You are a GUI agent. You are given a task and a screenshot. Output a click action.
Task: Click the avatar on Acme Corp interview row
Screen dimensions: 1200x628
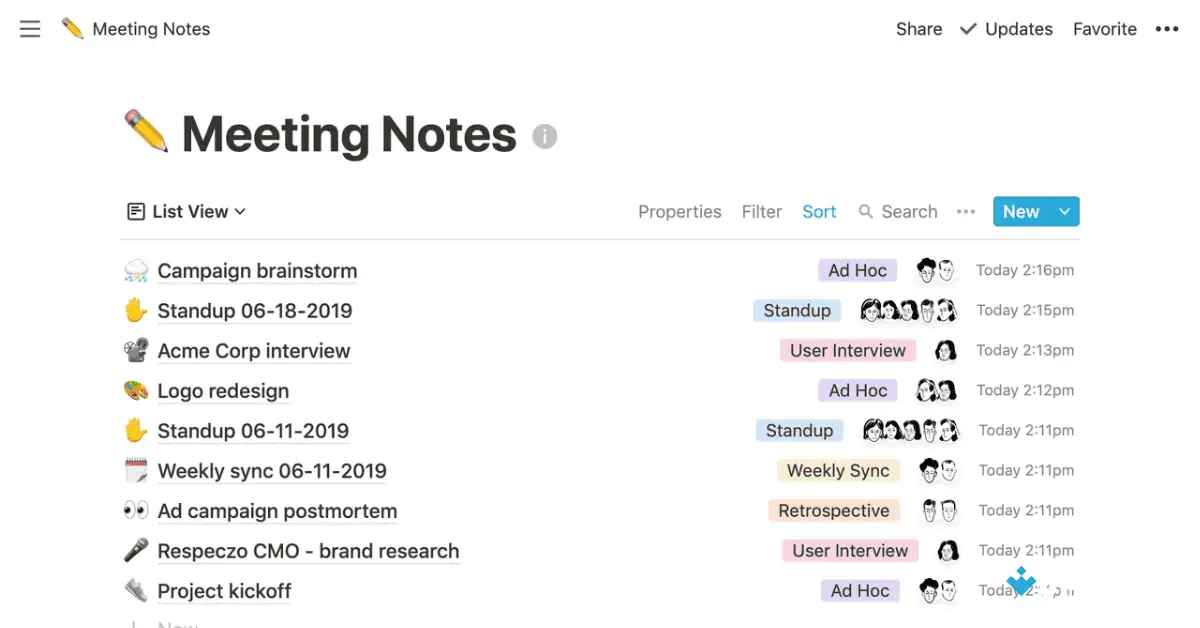pyautogui.click(x=946, y=350)
